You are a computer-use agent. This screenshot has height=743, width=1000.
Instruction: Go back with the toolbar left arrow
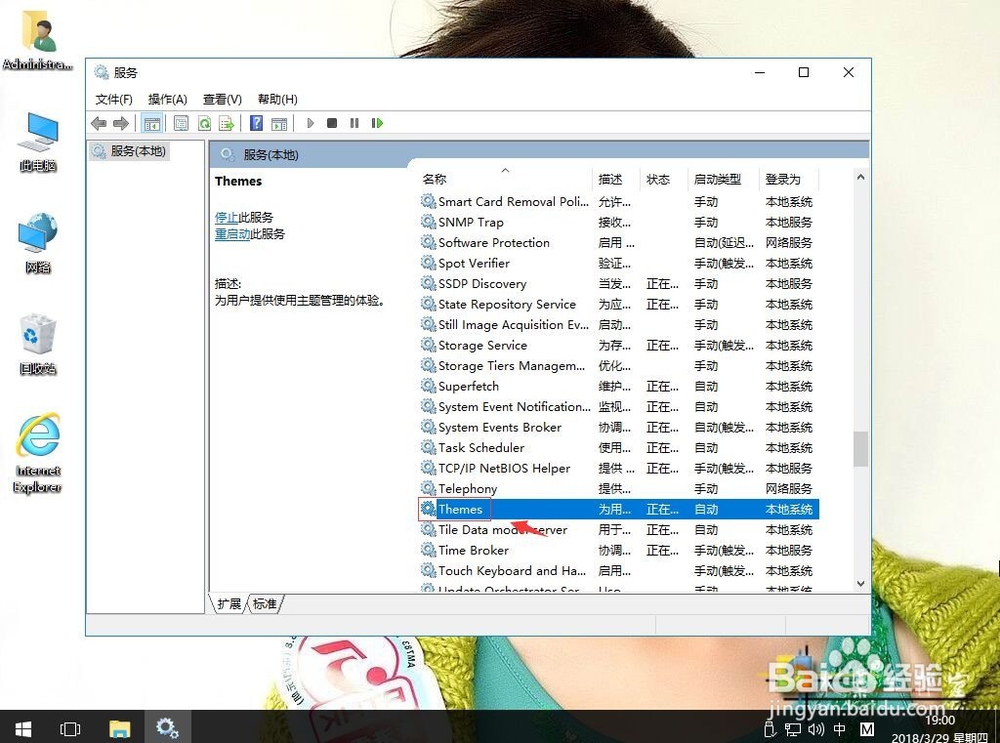pos(98,123)
